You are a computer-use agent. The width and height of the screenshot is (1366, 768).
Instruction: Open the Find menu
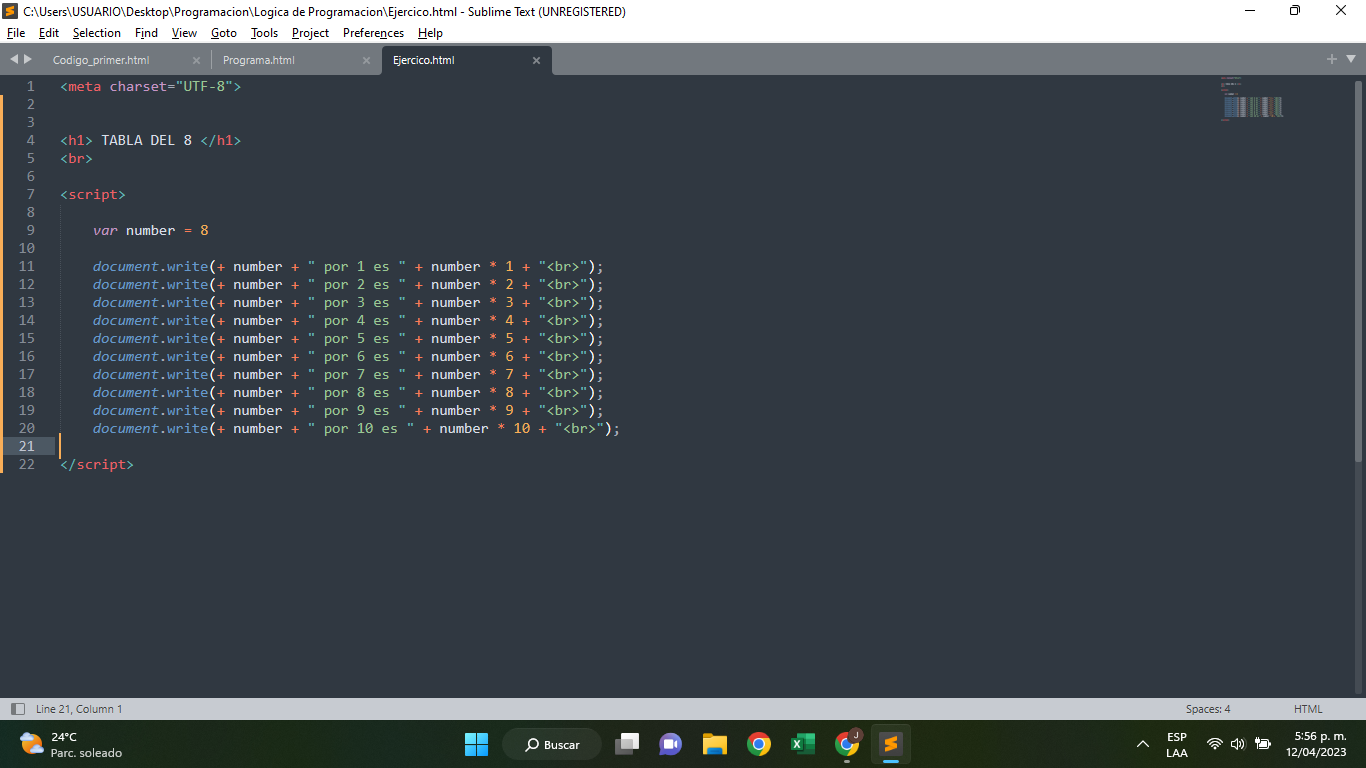coord(146,33)
